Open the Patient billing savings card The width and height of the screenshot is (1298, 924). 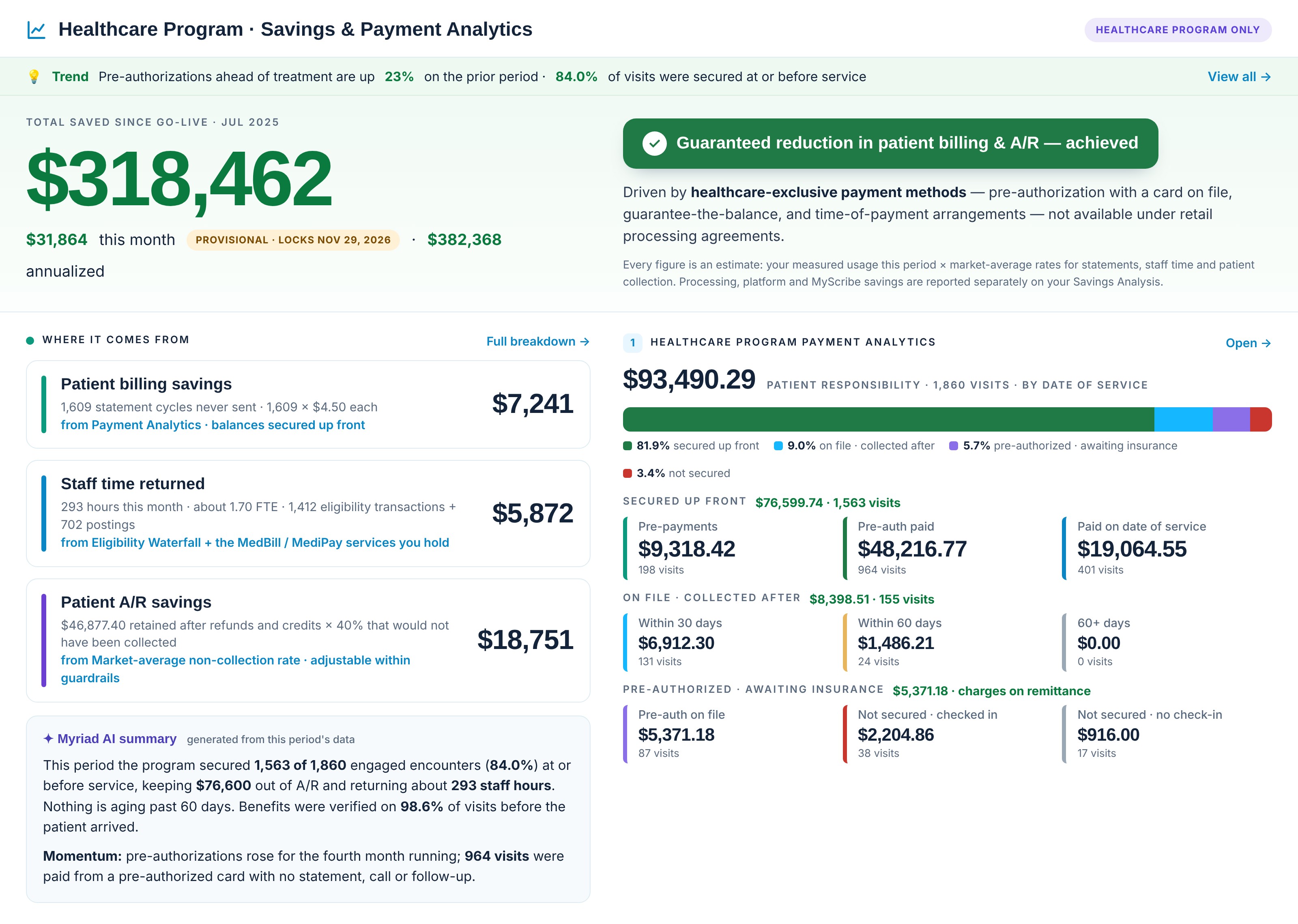click(x=308, y=404)
